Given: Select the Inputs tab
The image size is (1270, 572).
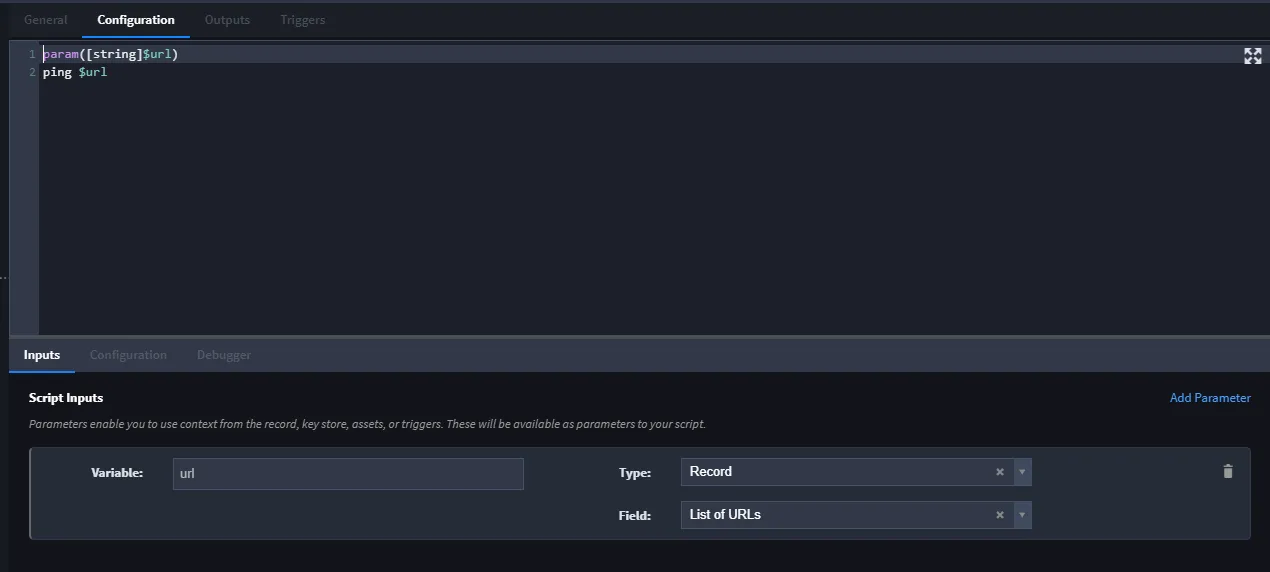Looking at the screenshot, I should [x=42, y=355].
